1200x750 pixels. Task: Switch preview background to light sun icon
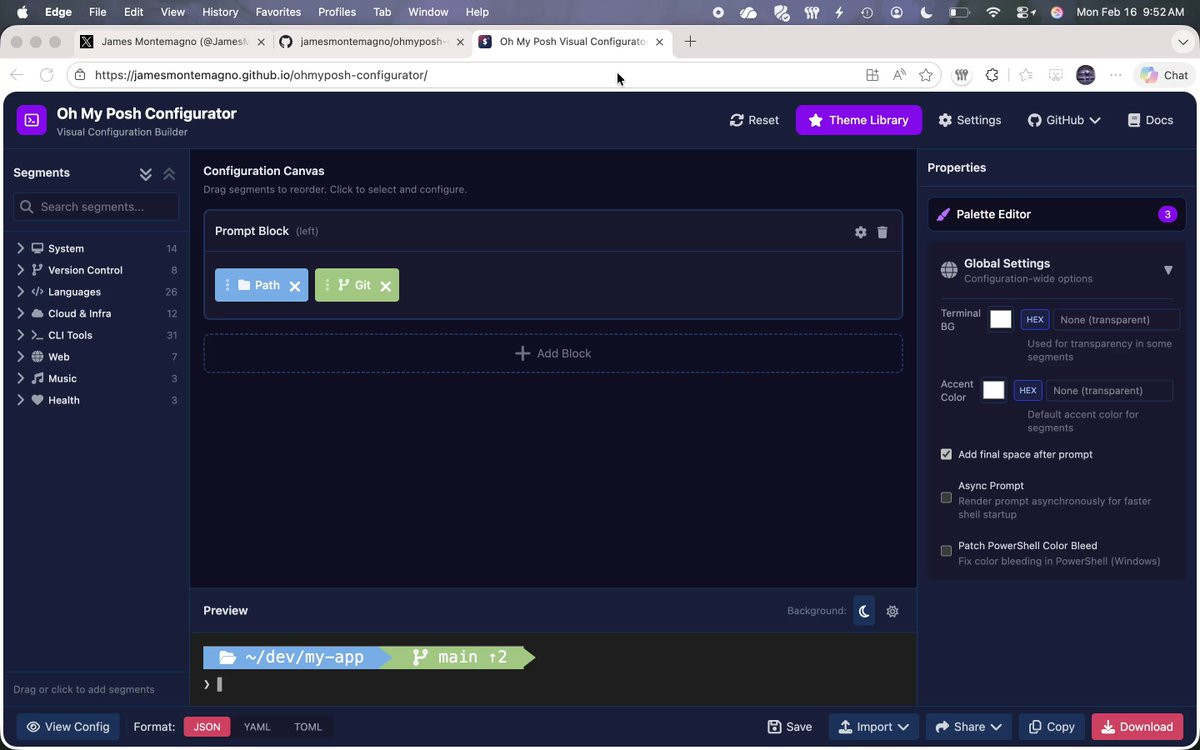point(892,611)
